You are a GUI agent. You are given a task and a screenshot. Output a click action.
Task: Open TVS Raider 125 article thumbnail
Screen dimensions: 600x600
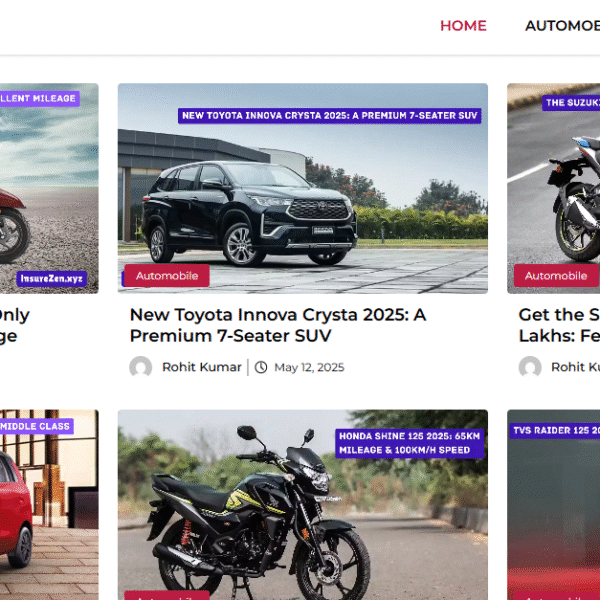[x=553, y=505]
